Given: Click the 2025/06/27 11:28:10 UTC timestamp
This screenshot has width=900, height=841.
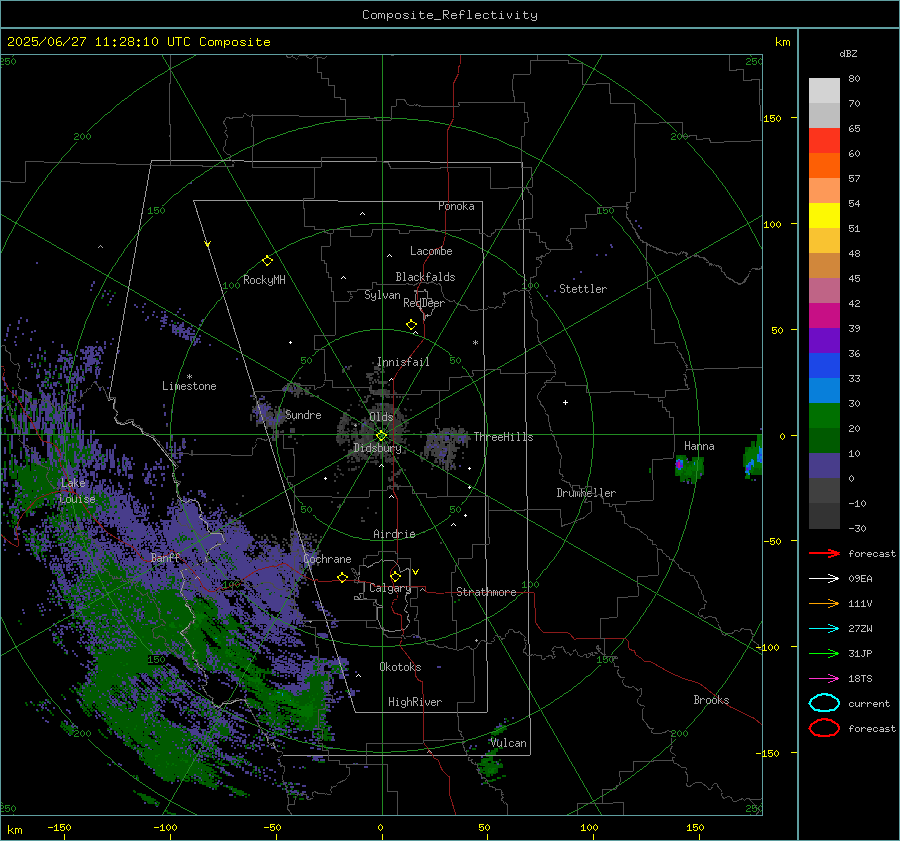Looking at the screenshot, I should click(x=138, y=42).
